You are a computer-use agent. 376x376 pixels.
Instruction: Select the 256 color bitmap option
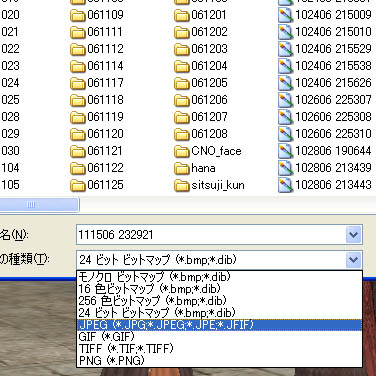(x=219, y=301)
